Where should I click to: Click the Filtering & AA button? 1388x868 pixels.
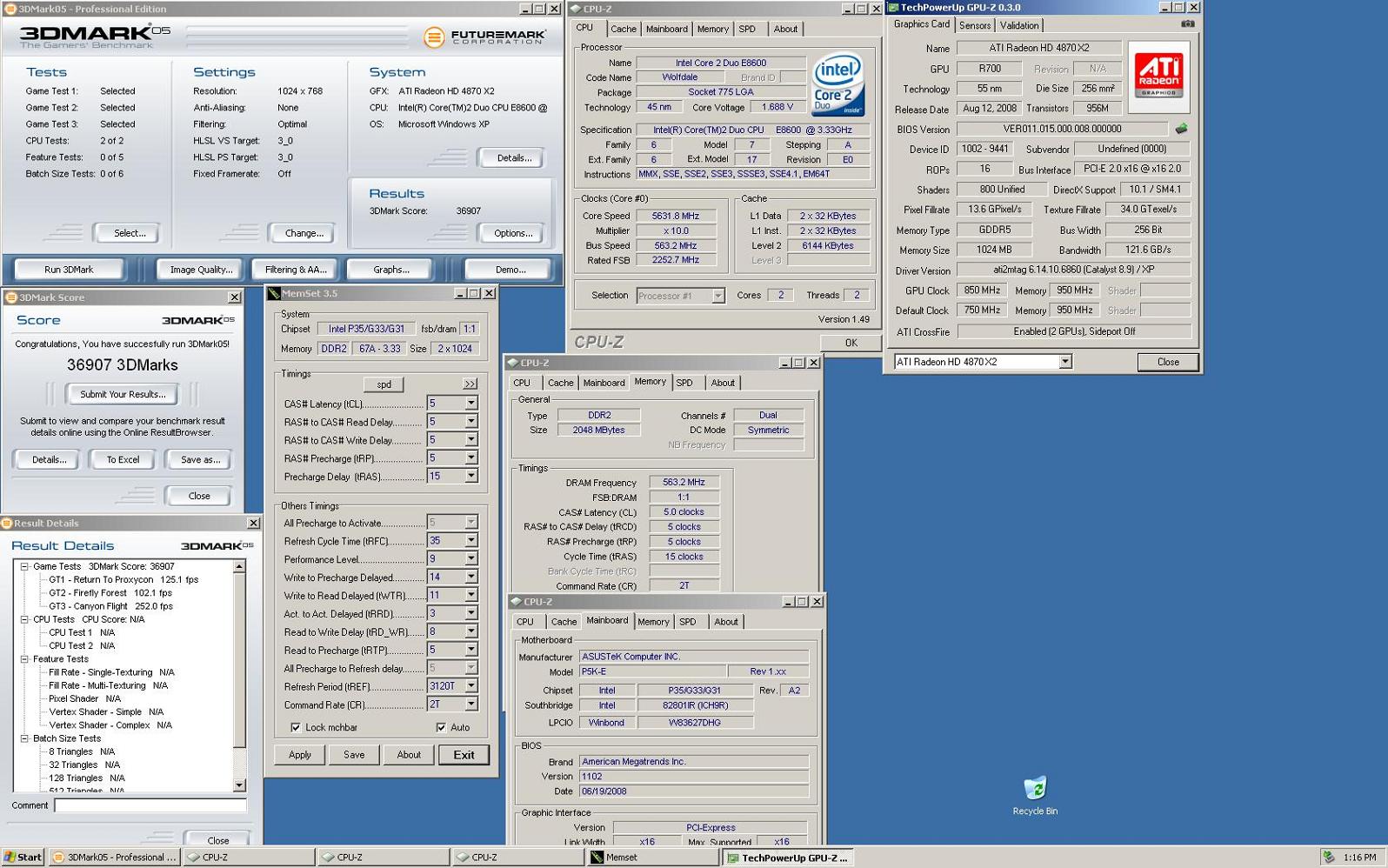coord(296,270)
